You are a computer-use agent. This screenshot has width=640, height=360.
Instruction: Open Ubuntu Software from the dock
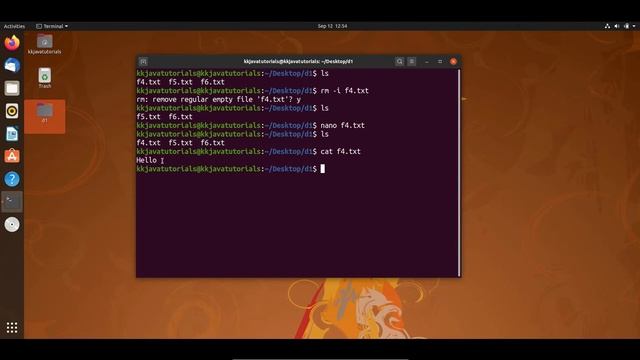(12, 156)
